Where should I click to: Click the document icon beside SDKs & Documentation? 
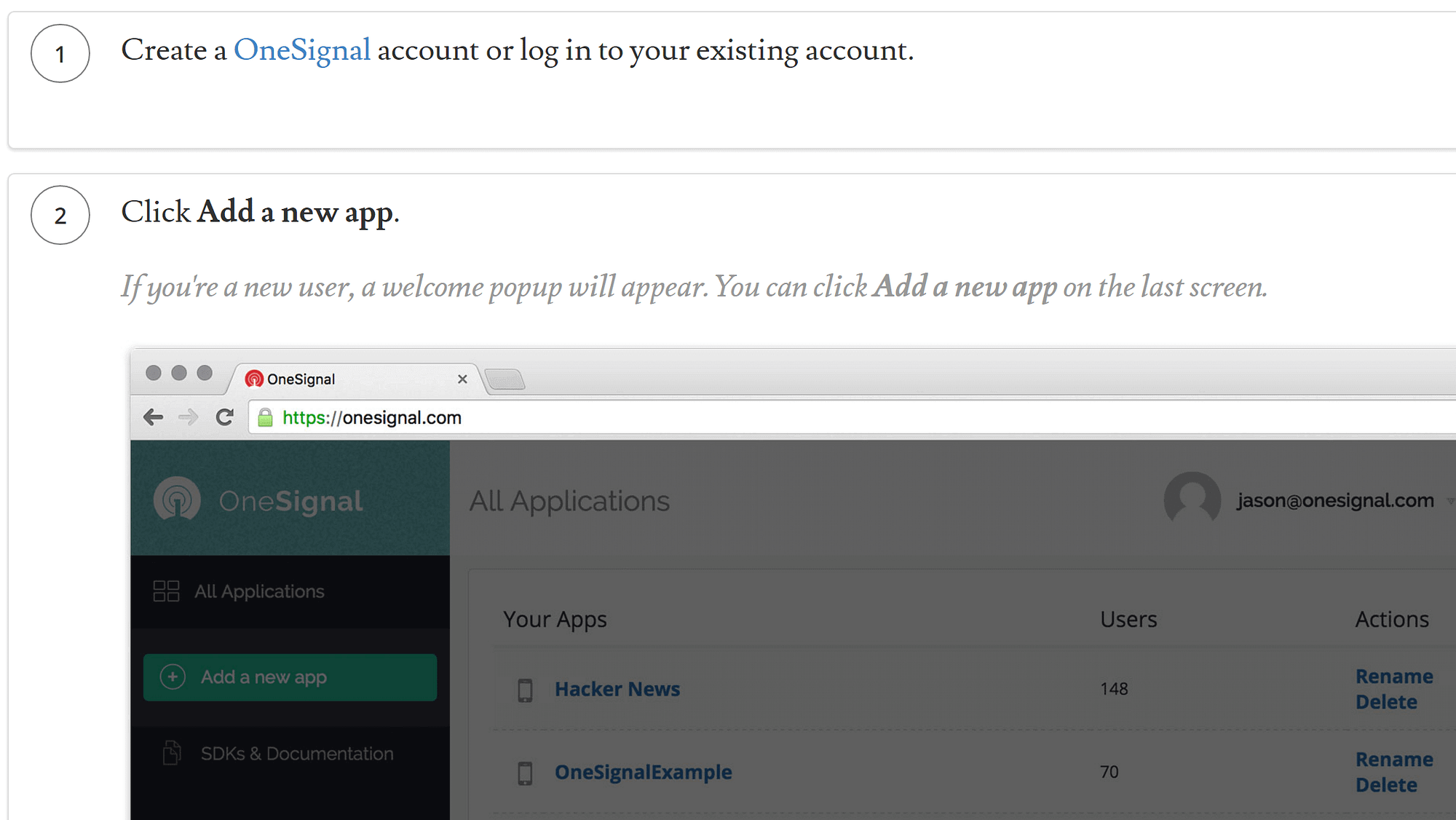(x=172, y=753)
